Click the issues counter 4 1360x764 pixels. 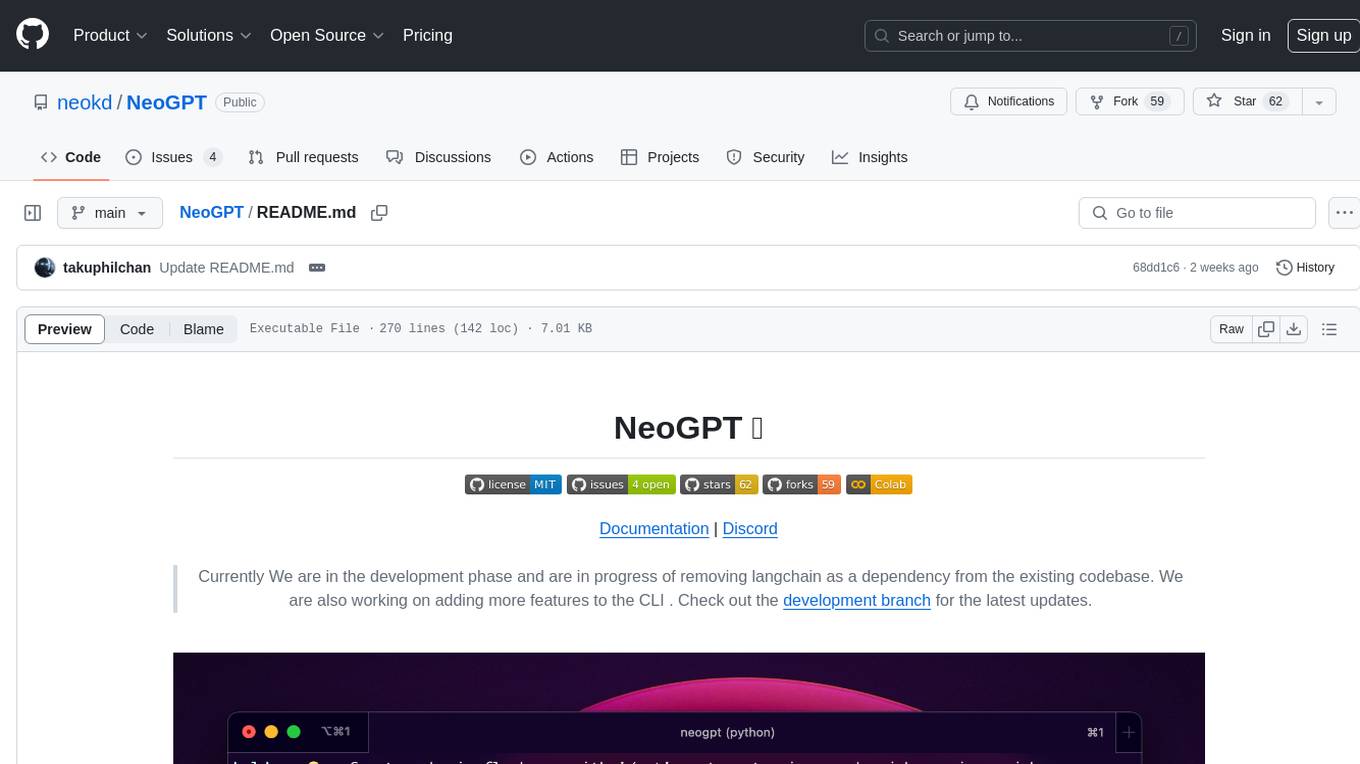pyautogui.click(x=212, y=157)
